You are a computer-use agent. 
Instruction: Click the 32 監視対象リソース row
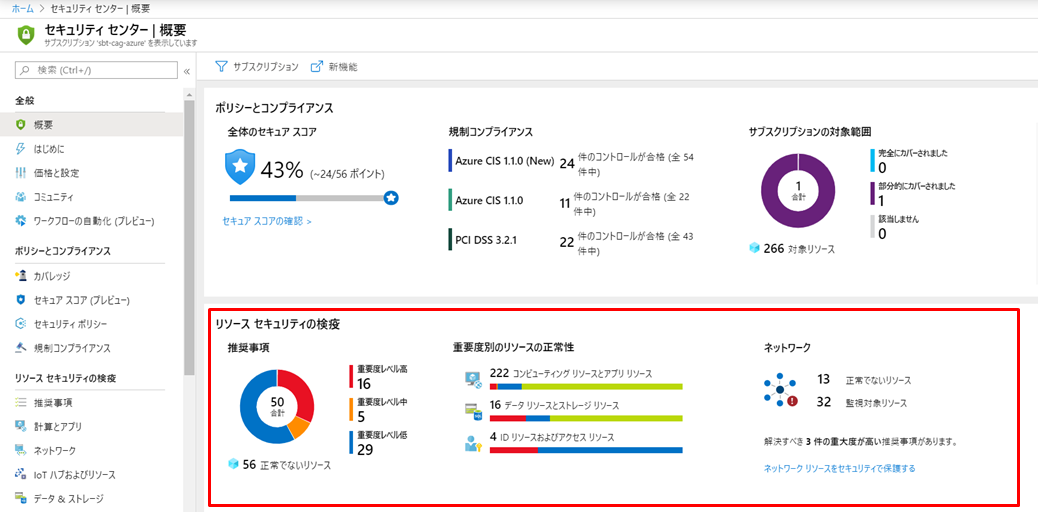(x=862, y=402)
